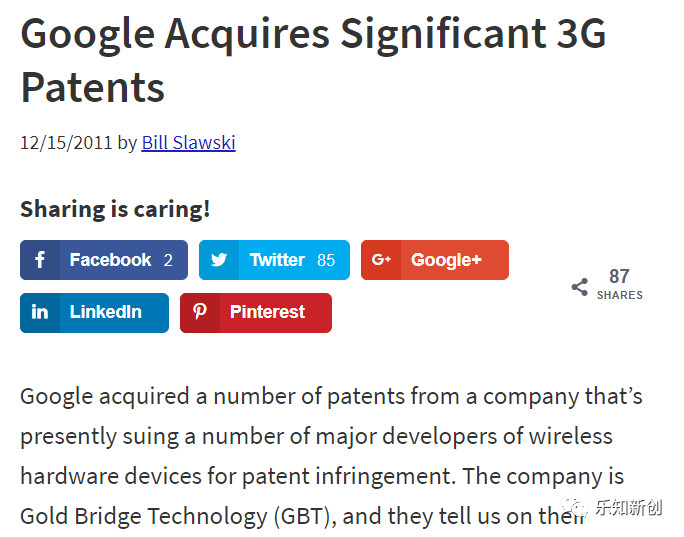Click the 乐知新创 watermark text
The height and width of the screenshot is (537, 684).
coord(630,508)
